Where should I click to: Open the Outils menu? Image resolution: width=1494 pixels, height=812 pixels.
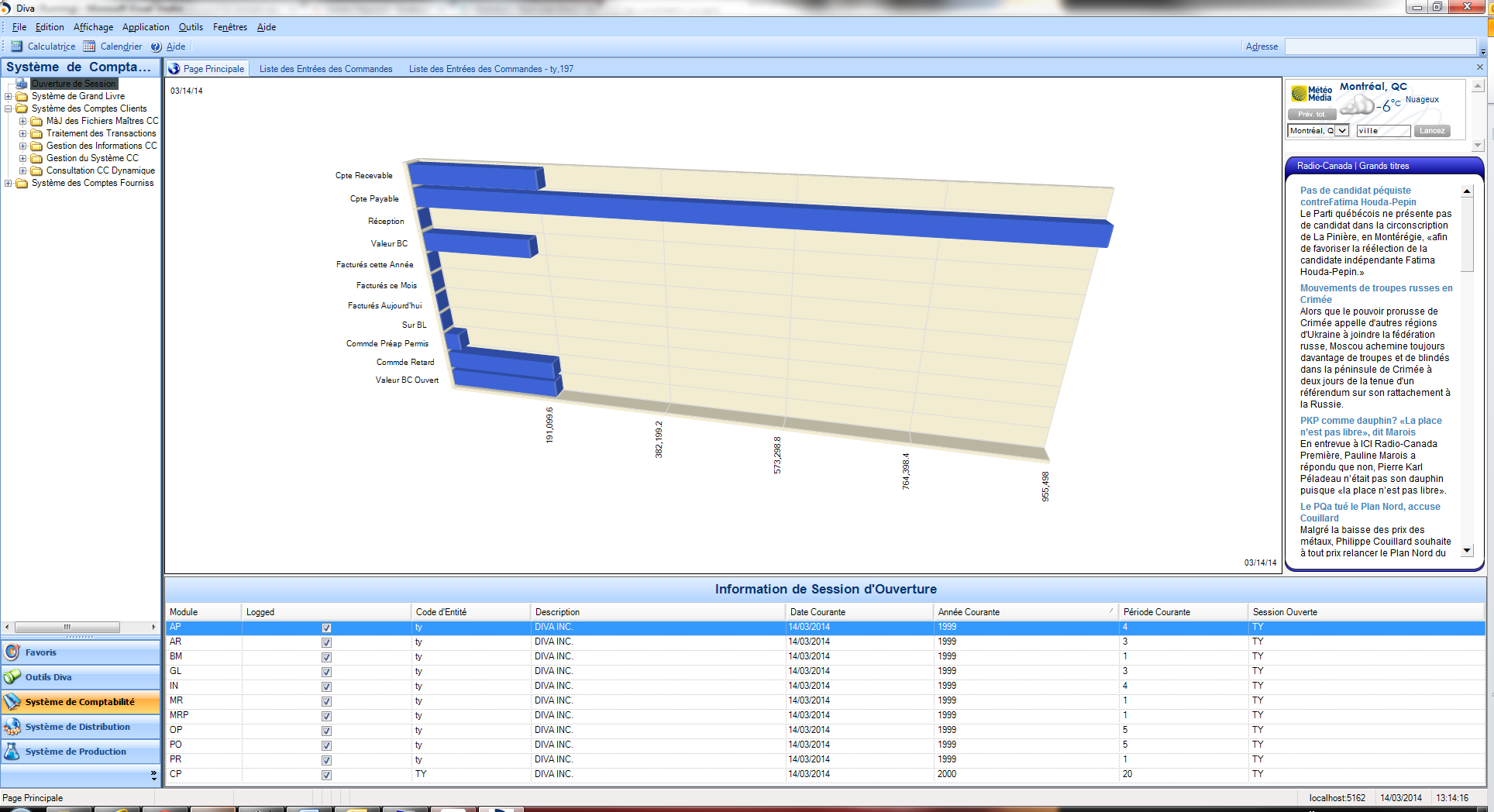click(x=191, y=27)
